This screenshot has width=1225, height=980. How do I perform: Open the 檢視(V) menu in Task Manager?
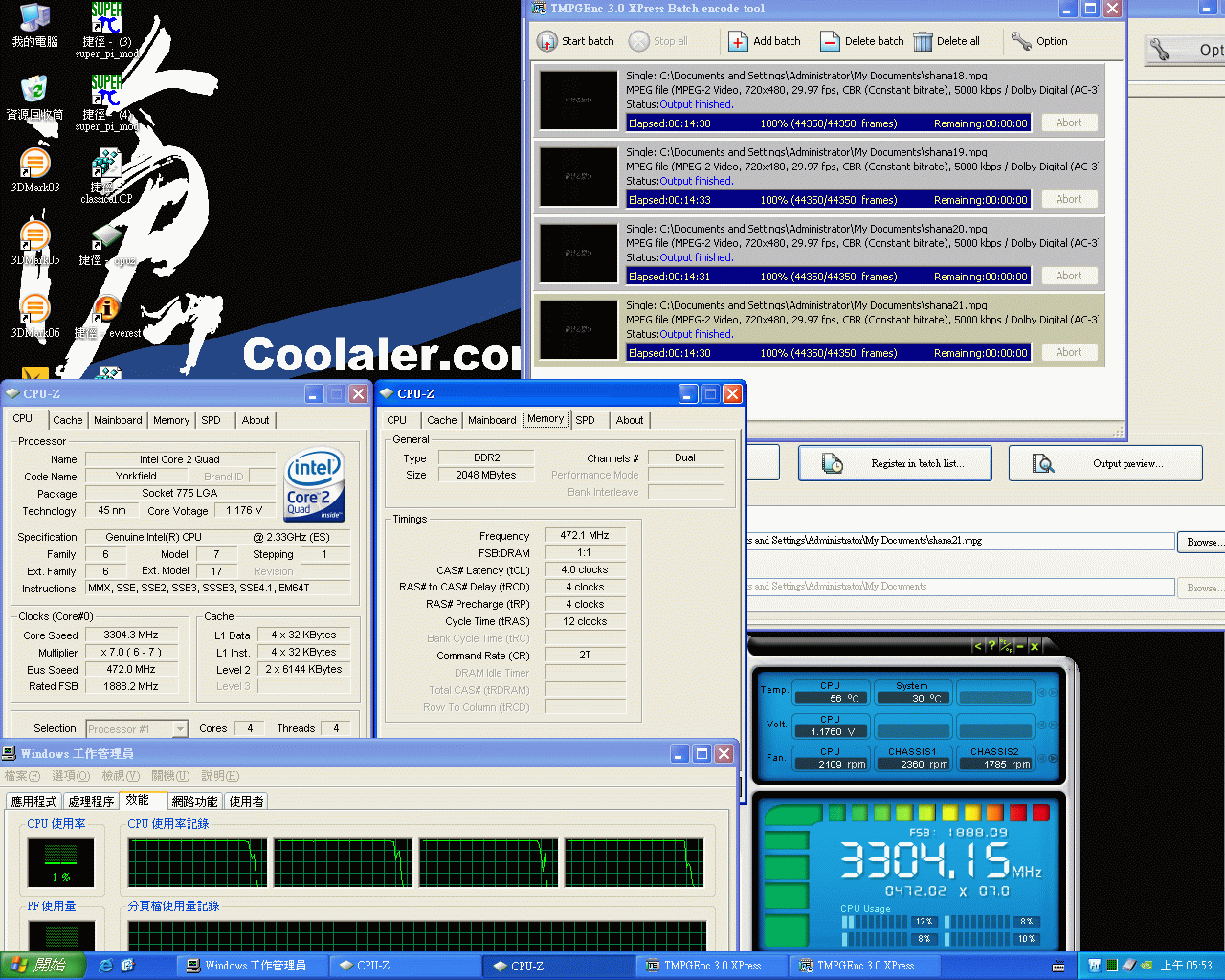tap(121, 776)
